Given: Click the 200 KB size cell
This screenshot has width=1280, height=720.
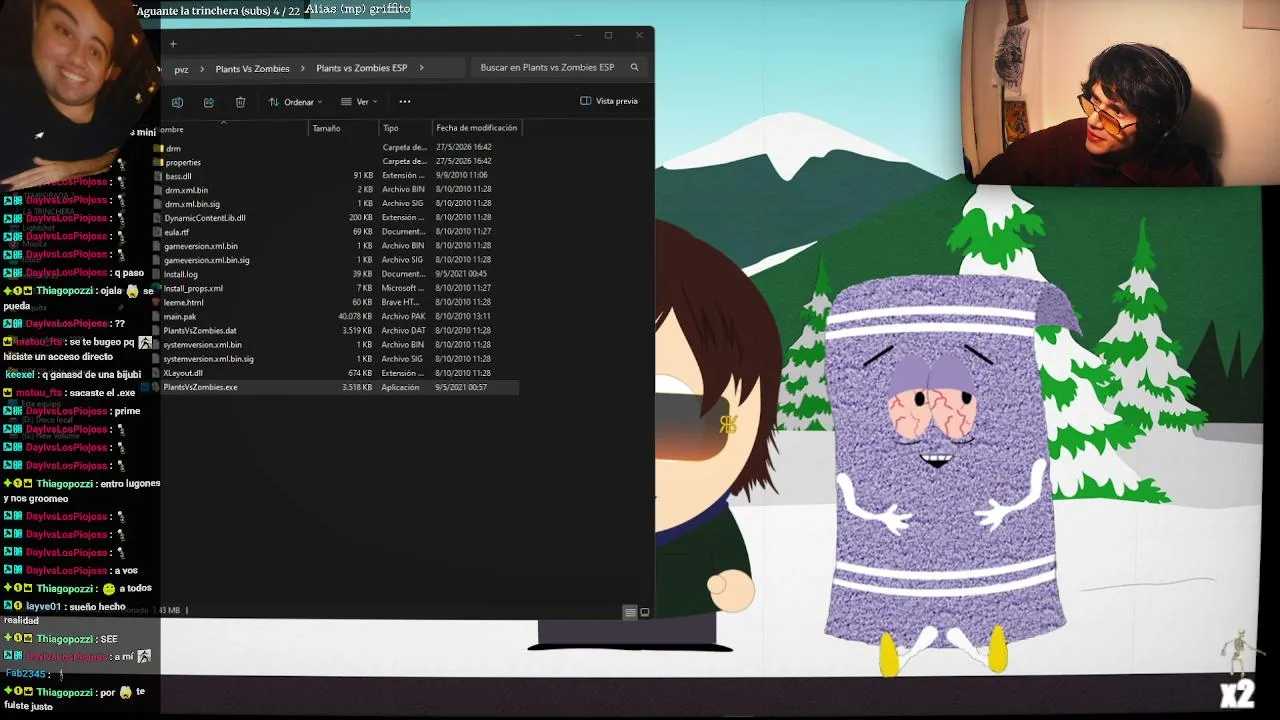Looking at the screenshot, I should click(x=361, y=218).
